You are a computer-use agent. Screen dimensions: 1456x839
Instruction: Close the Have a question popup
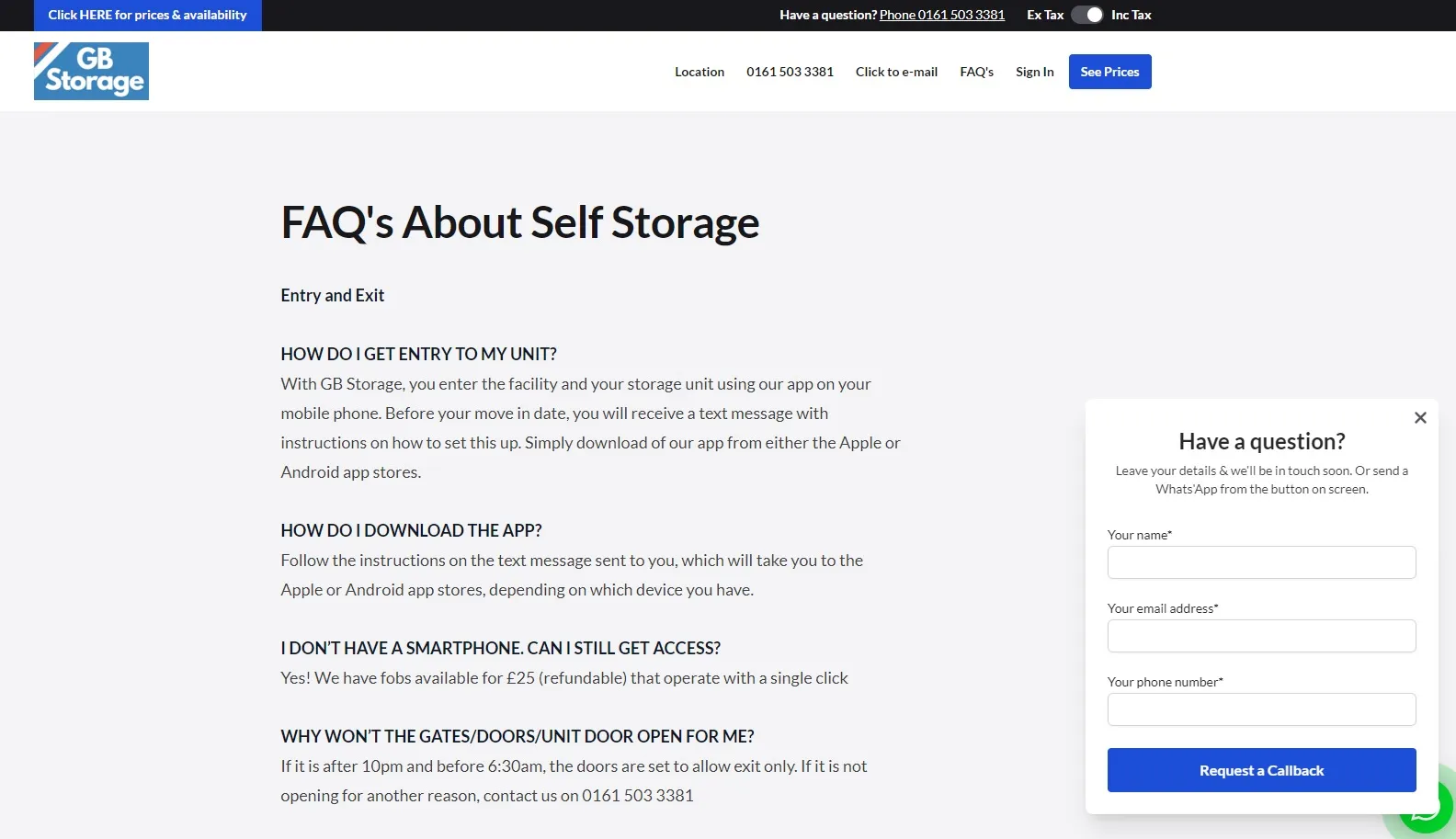click(1420, 418)
